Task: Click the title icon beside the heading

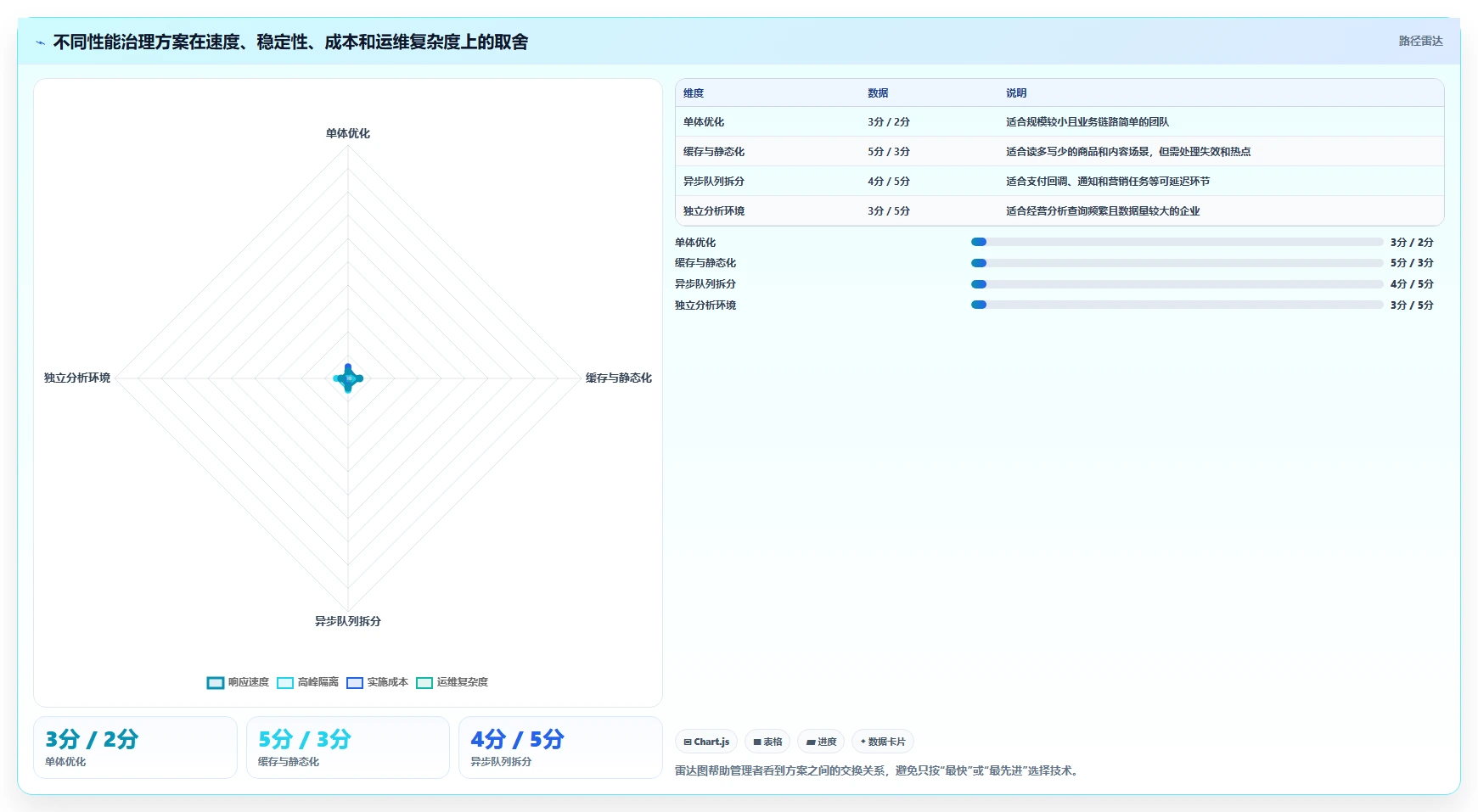Action: click(40, 42)
